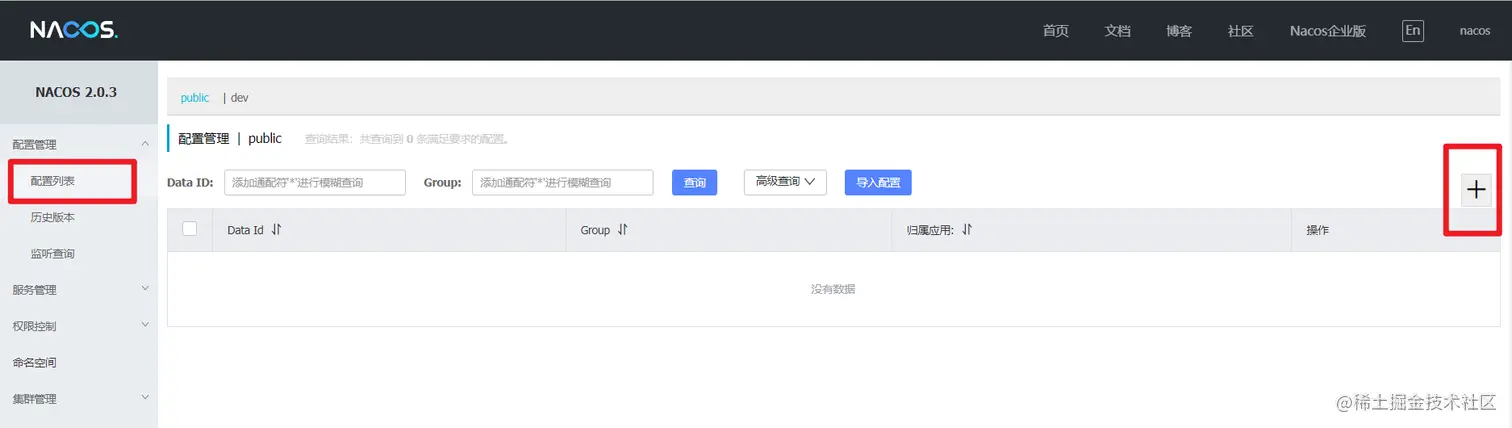1512x428 pixels.
Task: Tick the select-all checkbox in table header
Action: [x=190, y=229]
